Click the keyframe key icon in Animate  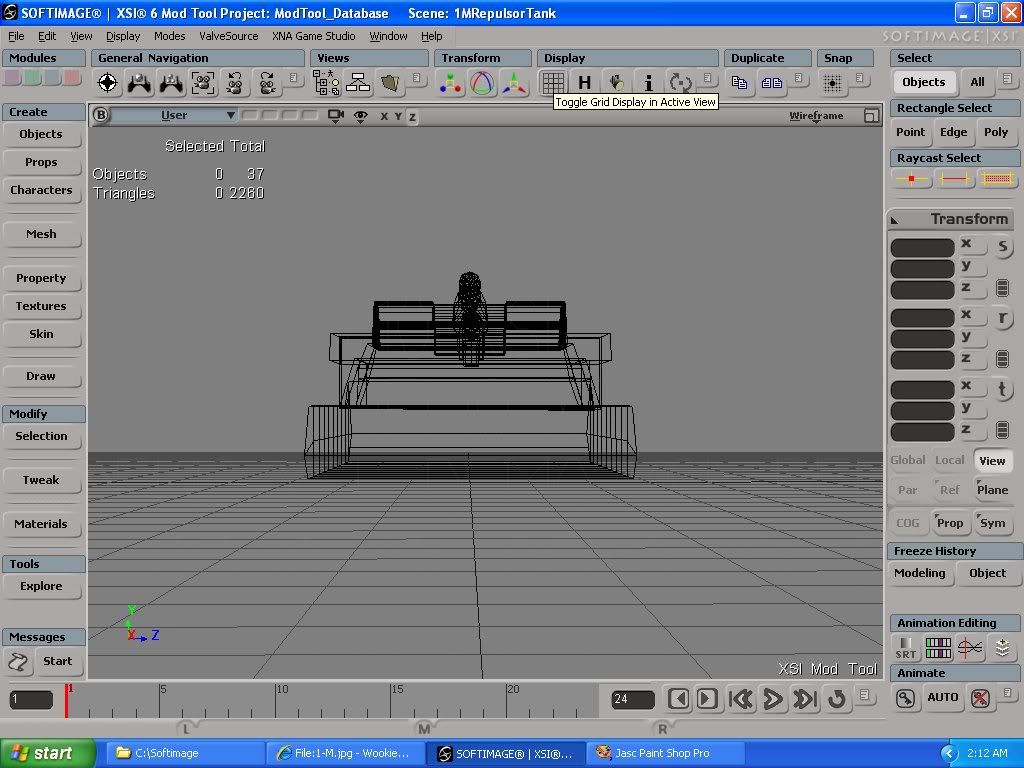coord(905,698)
